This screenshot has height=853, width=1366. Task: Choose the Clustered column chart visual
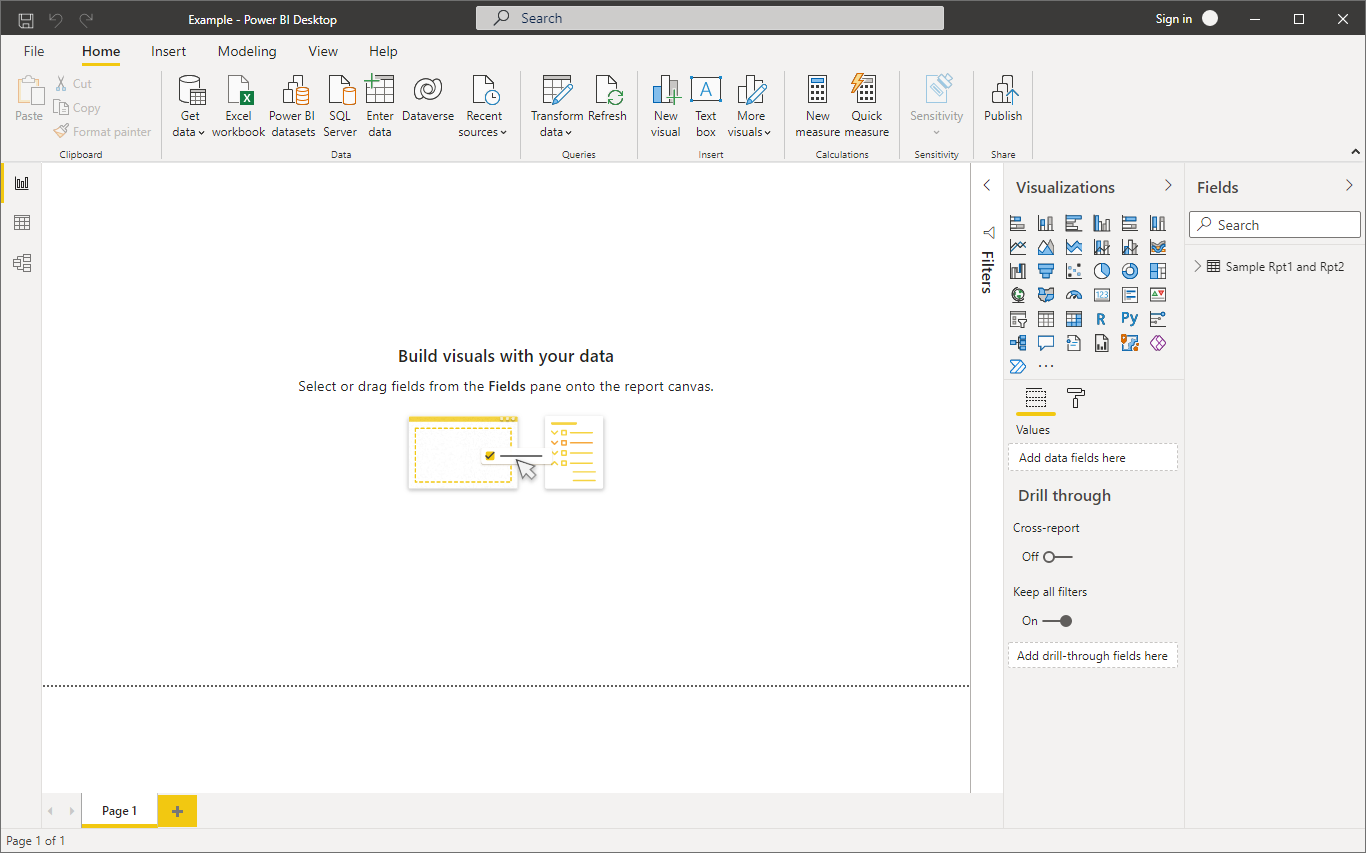pos(1102,223)
